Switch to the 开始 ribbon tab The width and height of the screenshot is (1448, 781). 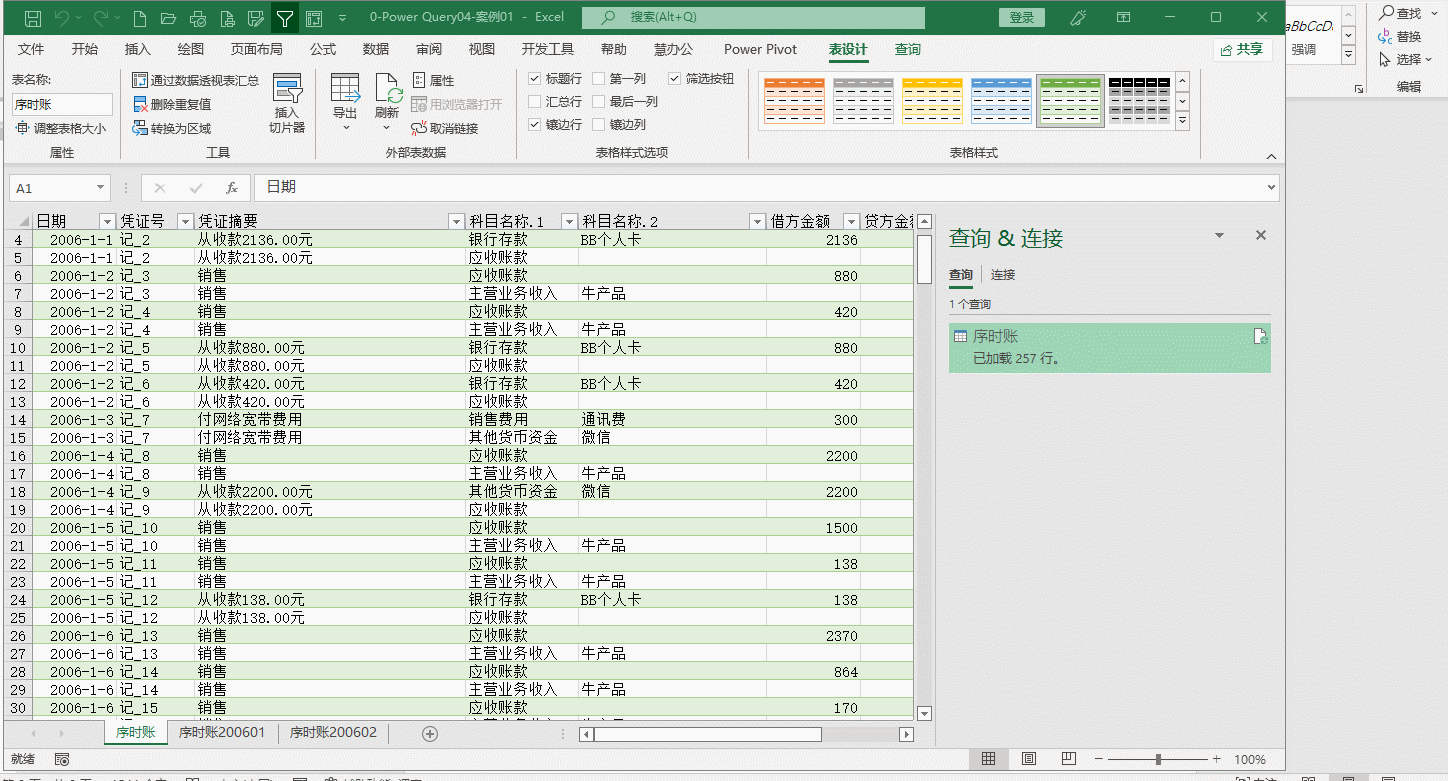coord(85,49)
